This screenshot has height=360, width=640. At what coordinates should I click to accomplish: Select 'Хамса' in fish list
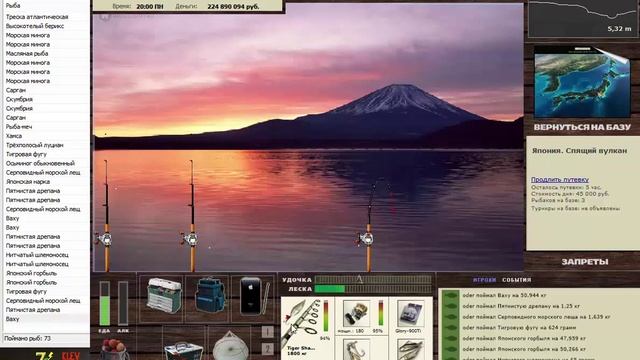click(14, 136)
